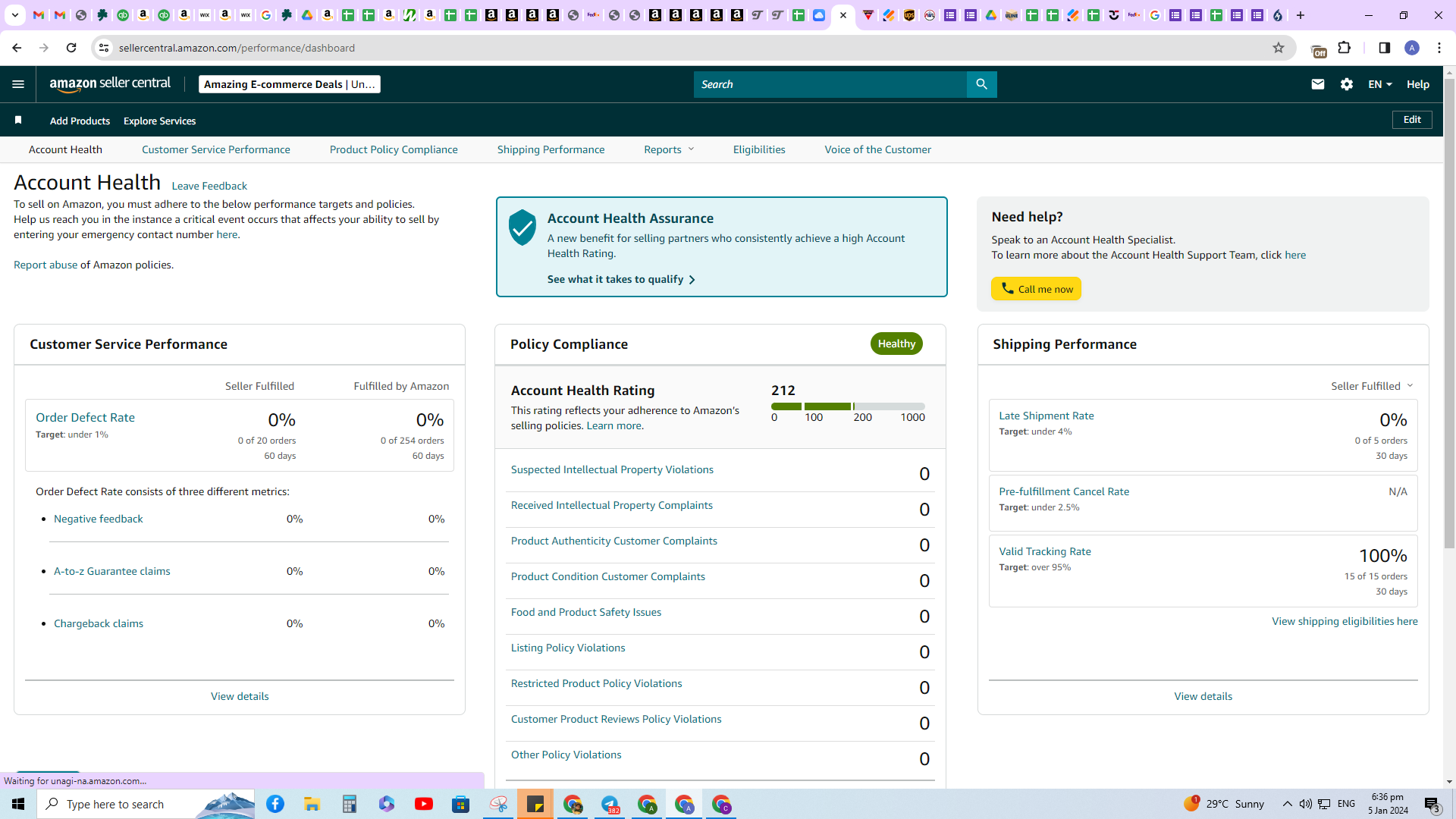Open the Chrome profile avatar

point(1412,48)
